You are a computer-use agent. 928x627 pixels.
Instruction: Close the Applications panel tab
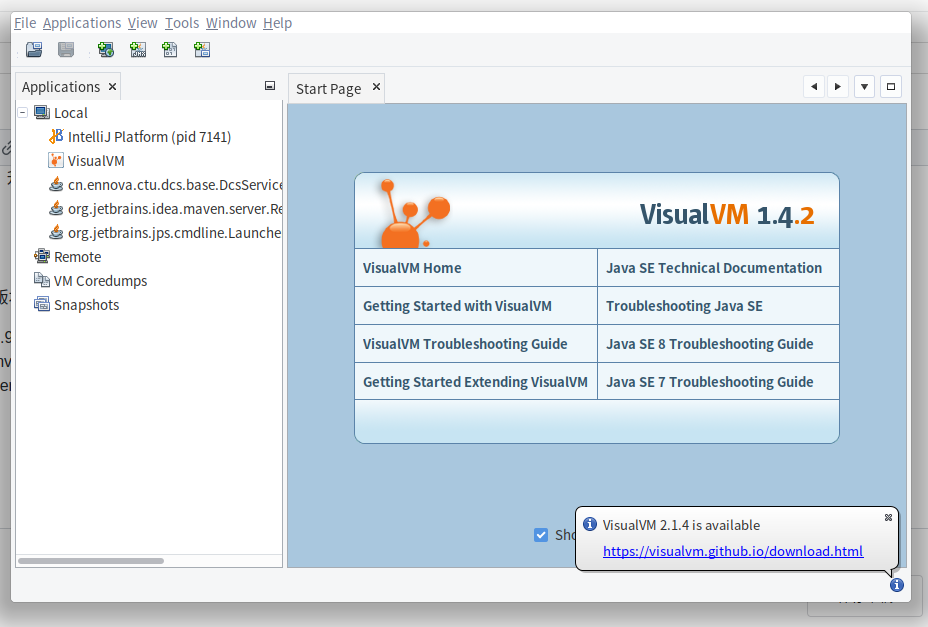point(112,87)
